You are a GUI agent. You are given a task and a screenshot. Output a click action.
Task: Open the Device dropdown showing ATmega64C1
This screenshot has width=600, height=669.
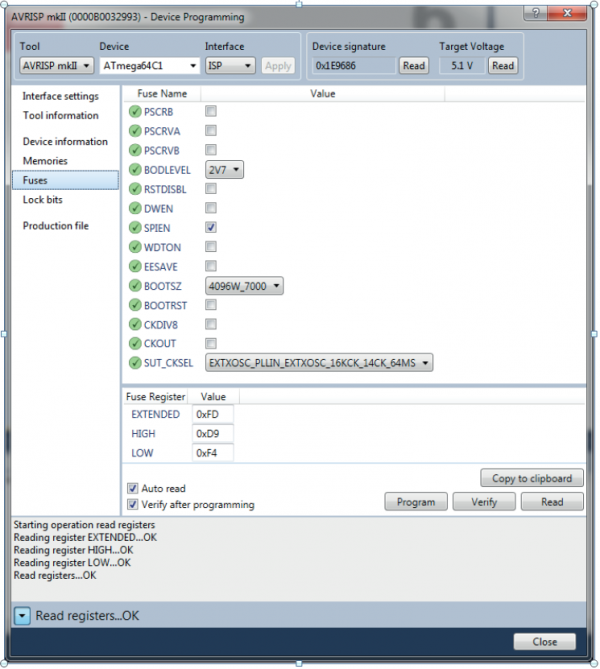coord(149,66)
